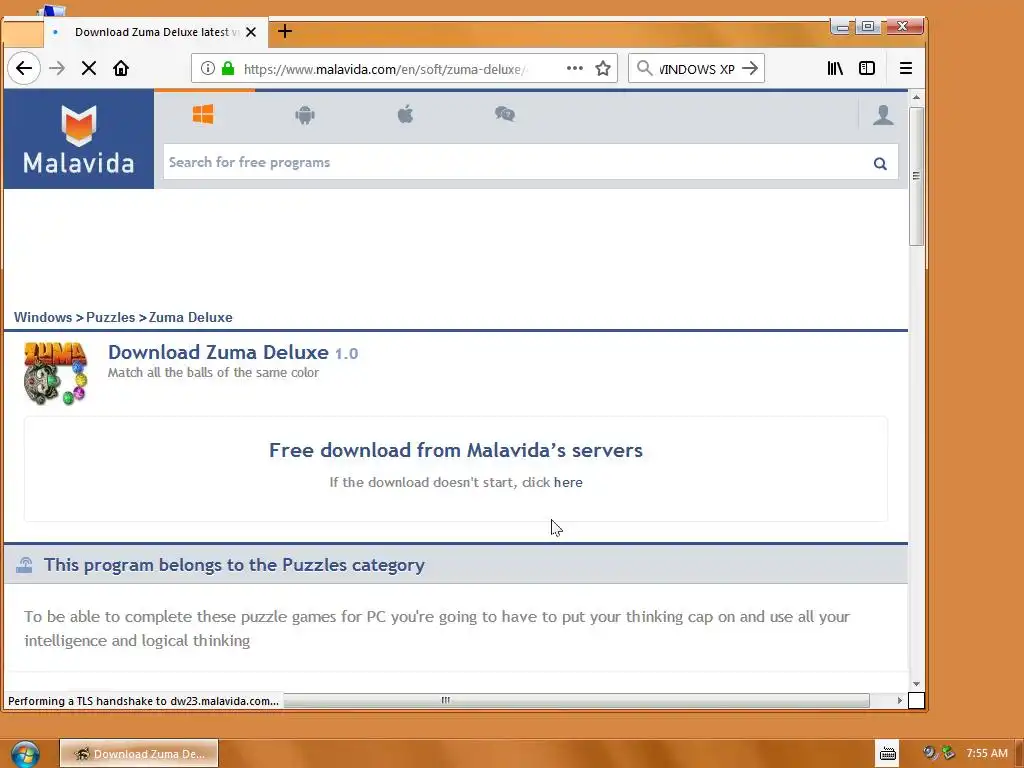
Task: Open the chat bubbles community icon
Action: [x=505, y=115]
